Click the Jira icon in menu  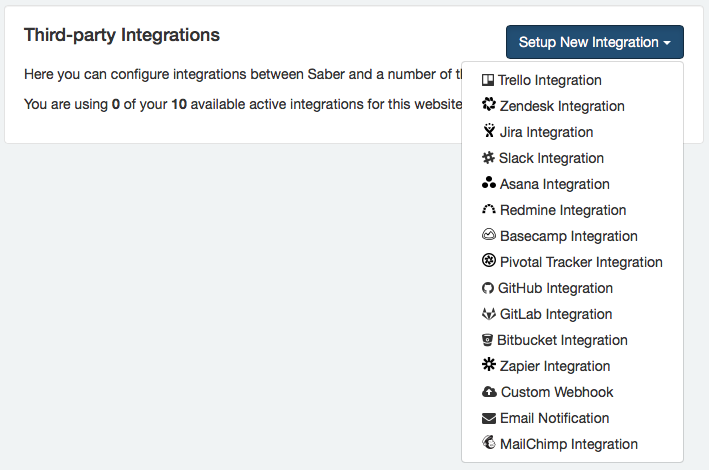[x=489, y=132]
